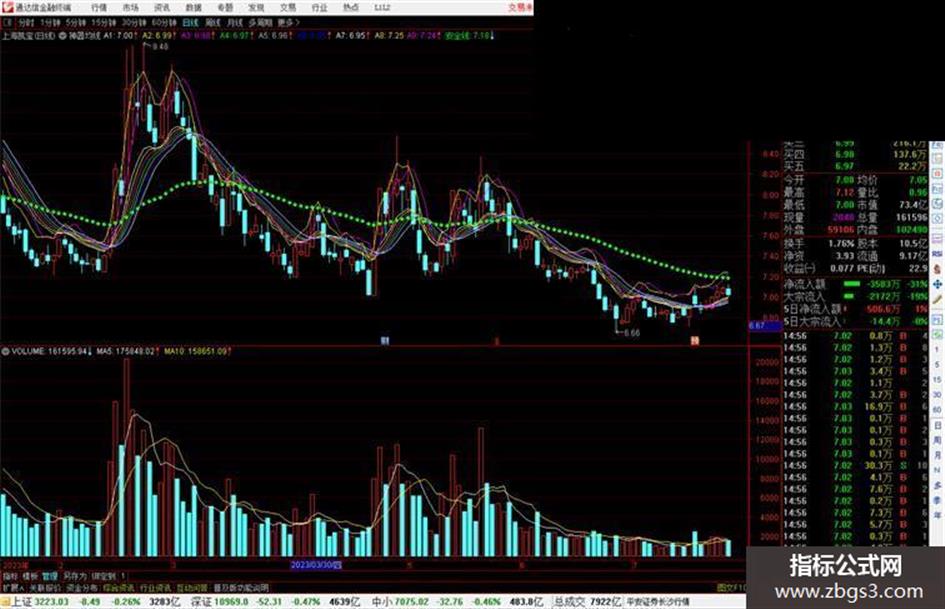Screen dimensions: 945x609
Task: Click the 模板 tab at chart bottom
Action: [x=30, y=576]
